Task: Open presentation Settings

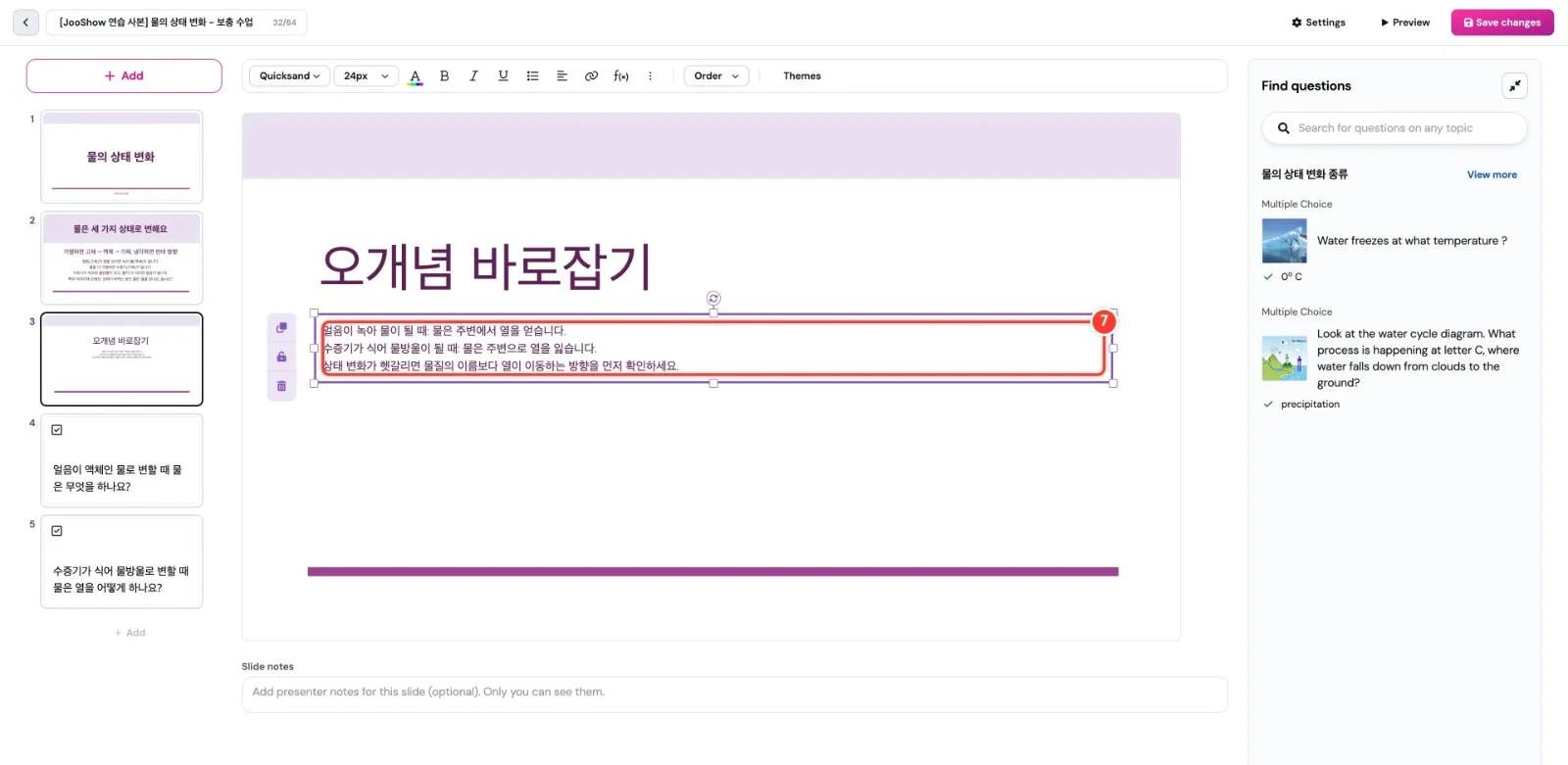Action: (x=1318, y=23)
